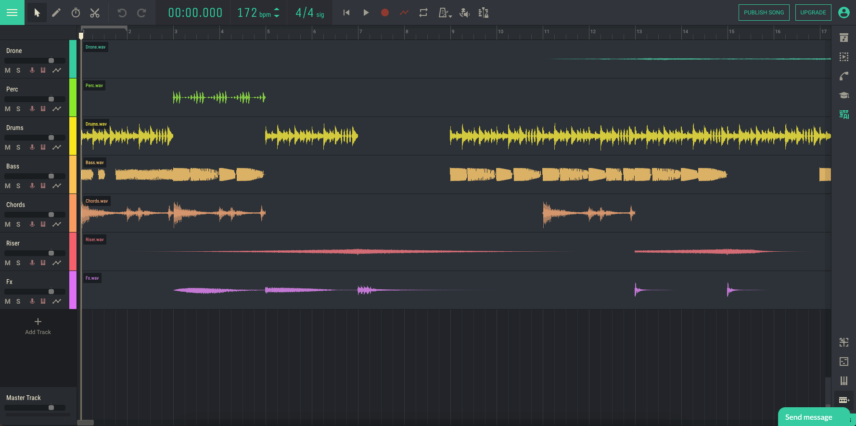Solo the Chords track
Image resolution: width=856 pixels, height=426 pixels.
click(18, 224)
